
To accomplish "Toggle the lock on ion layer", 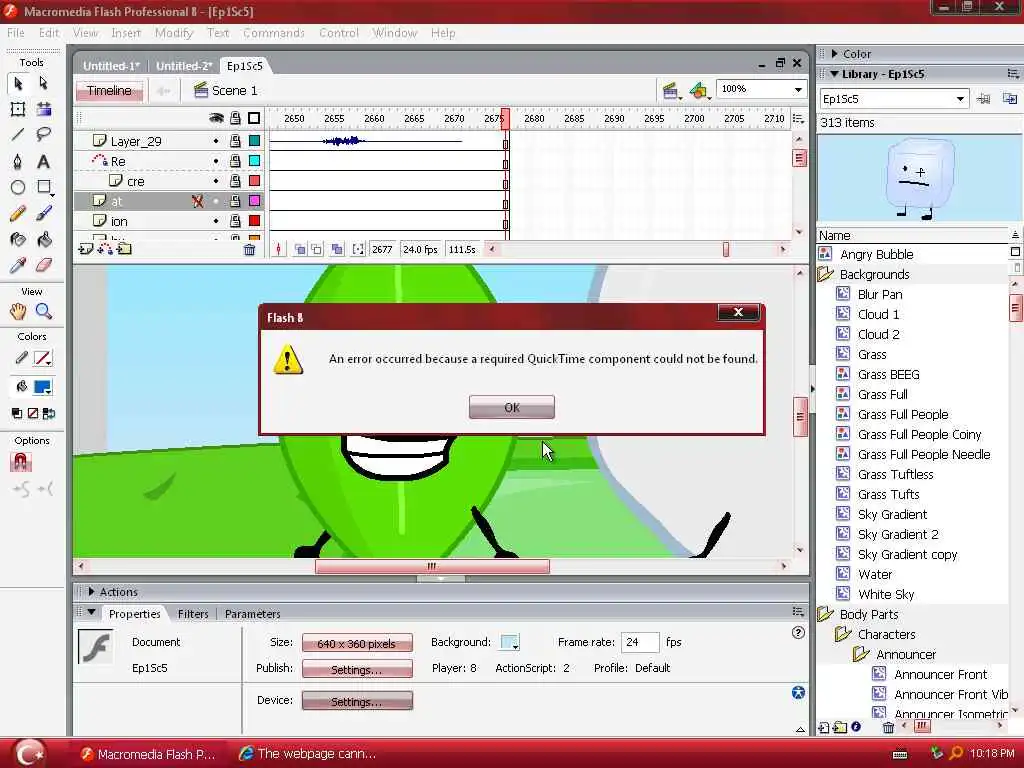I will pos(235,221).
